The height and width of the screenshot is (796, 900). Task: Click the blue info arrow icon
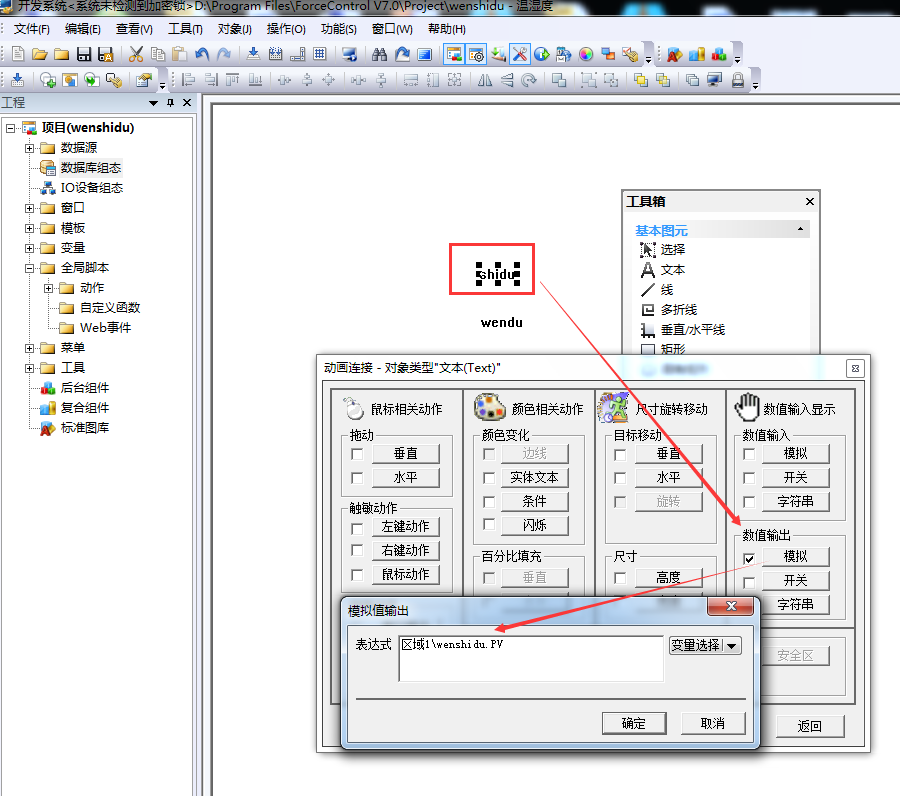(542, 55)
